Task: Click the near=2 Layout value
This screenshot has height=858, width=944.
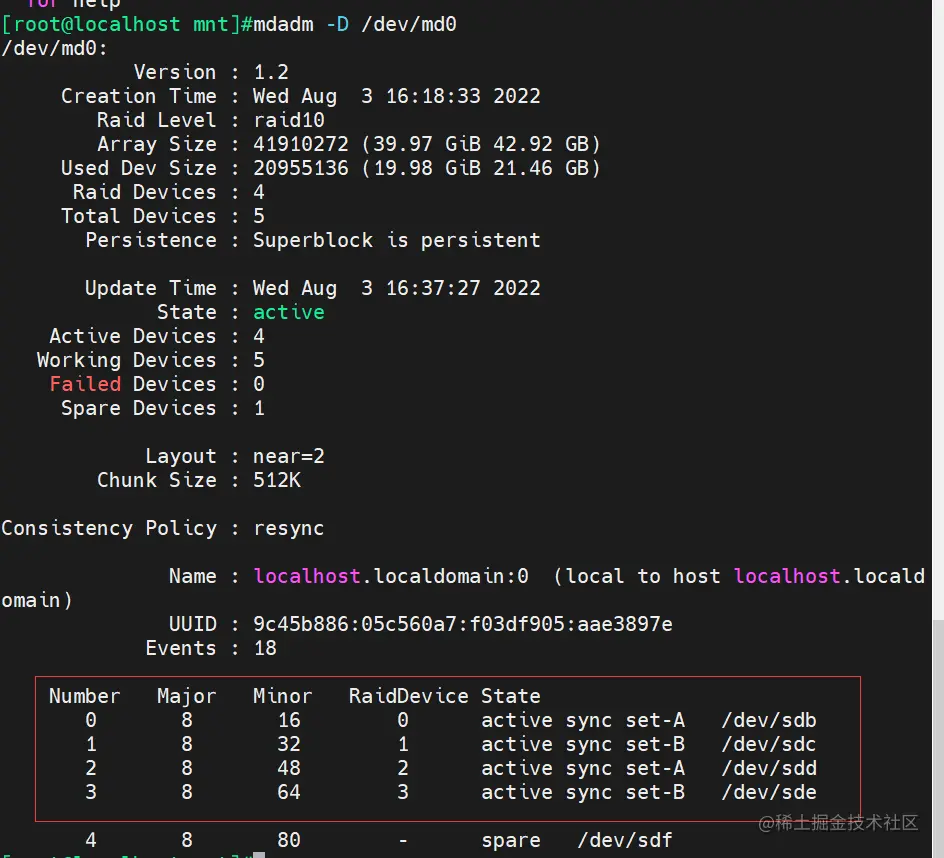Action: (288, 456)
